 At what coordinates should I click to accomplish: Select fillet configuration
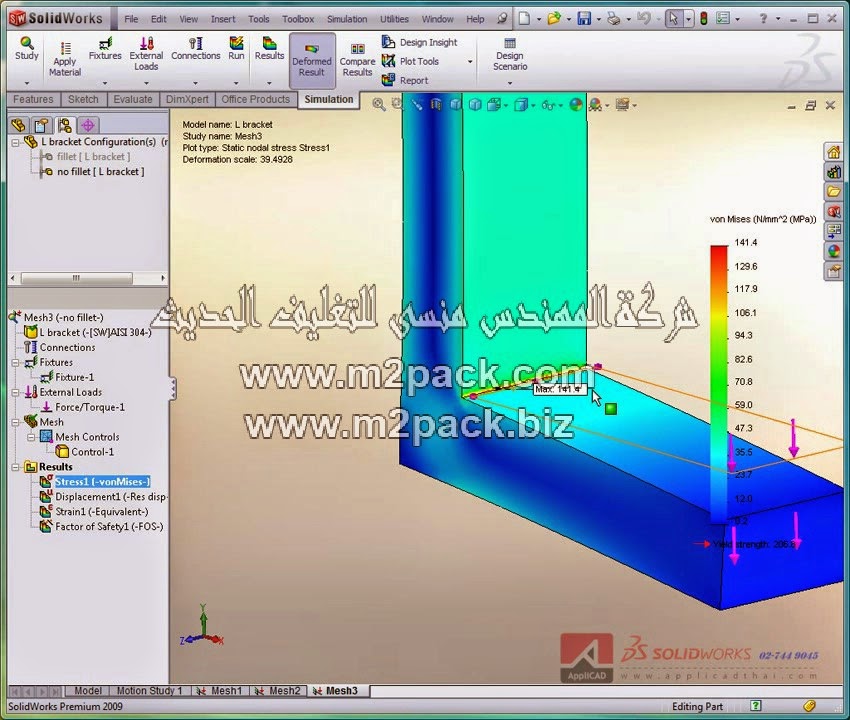(x=93, y=156)
